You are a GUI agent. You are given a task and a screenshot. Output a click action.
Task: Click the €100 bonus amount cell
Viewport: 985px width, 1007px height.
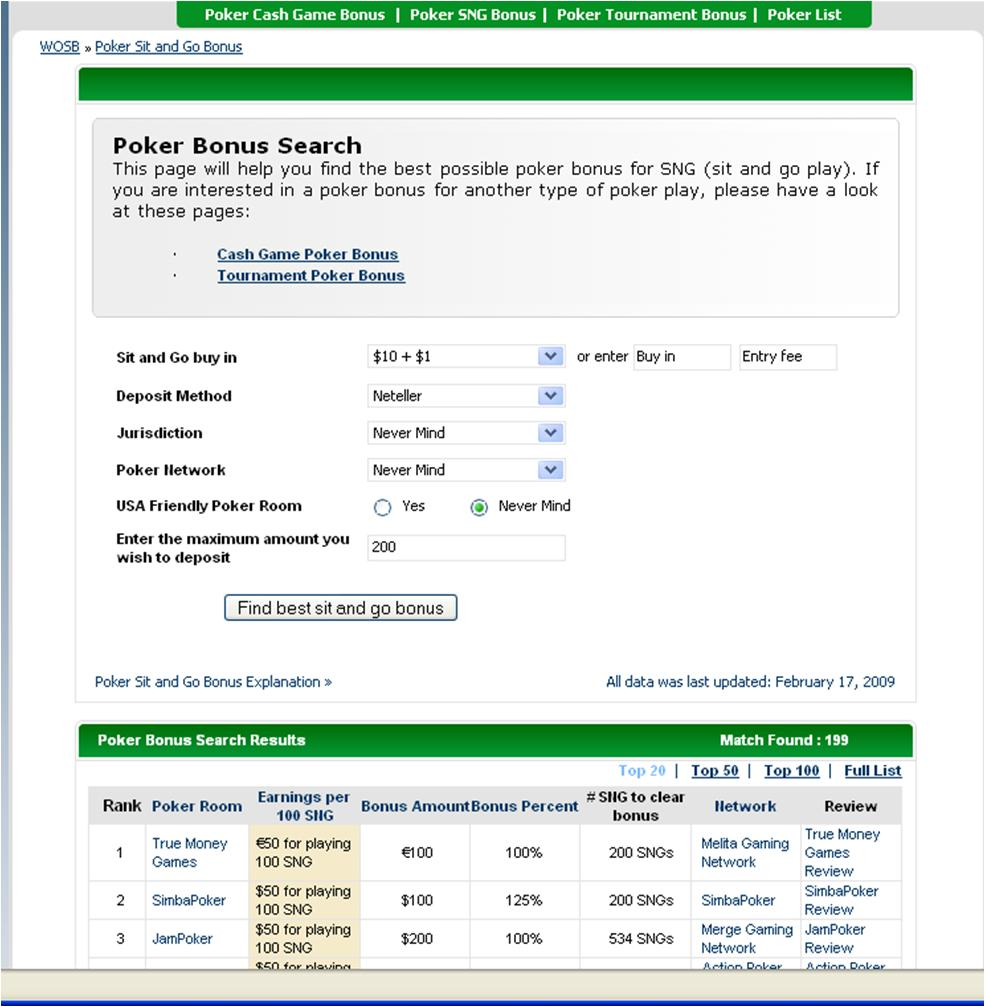point(417,853)
